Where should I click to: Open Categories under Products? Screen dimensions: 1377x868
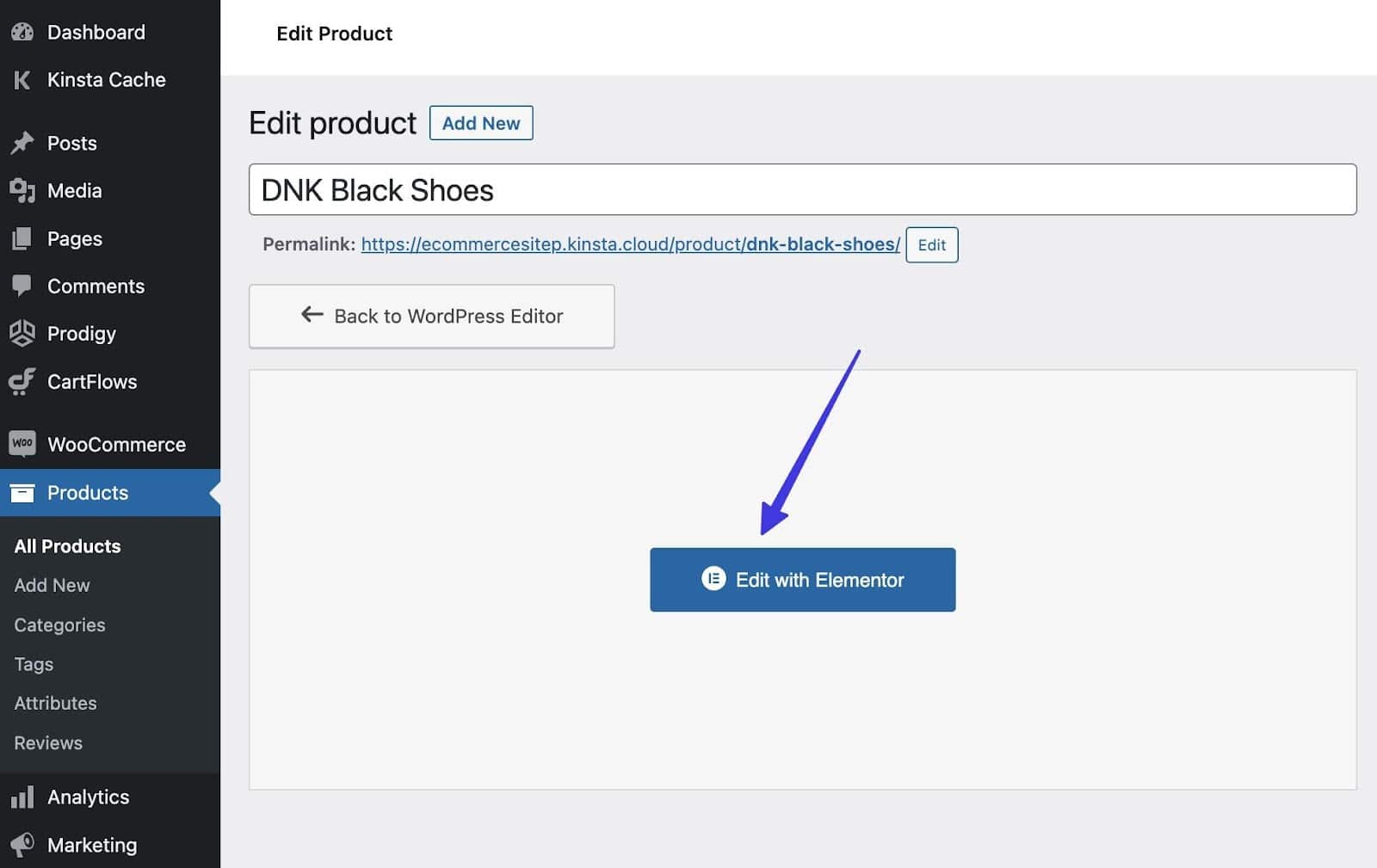click(59, 625)
